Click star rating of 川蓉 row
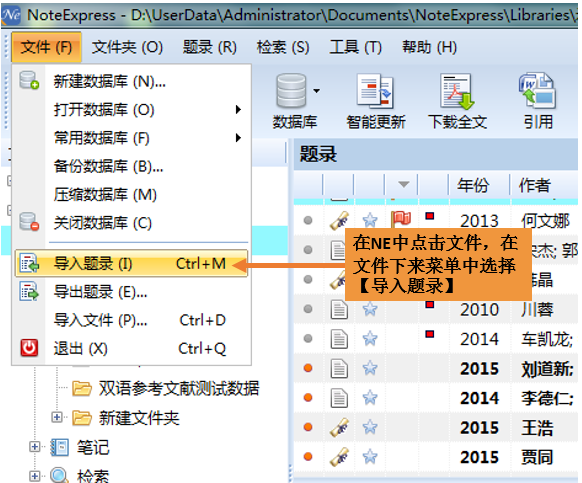 click(x=370, y=309)
